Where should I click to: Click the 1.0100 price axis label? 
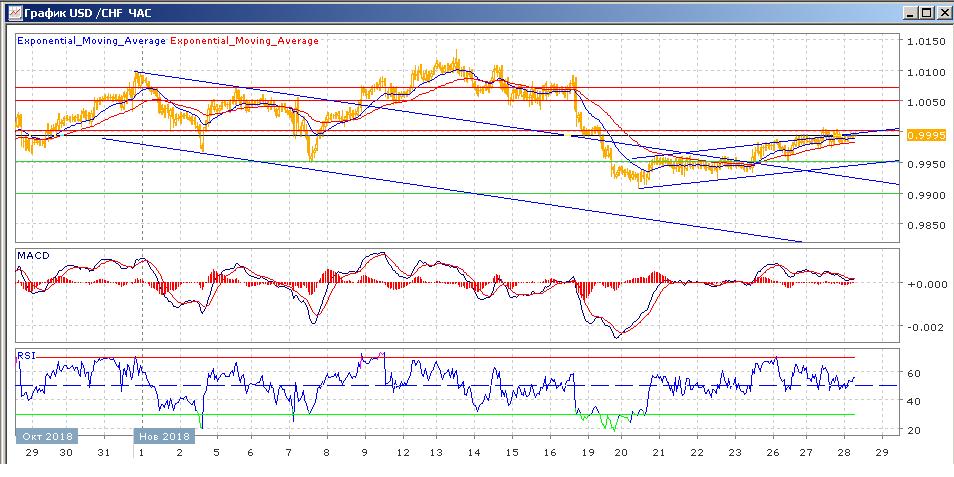[x=926, y=72]
